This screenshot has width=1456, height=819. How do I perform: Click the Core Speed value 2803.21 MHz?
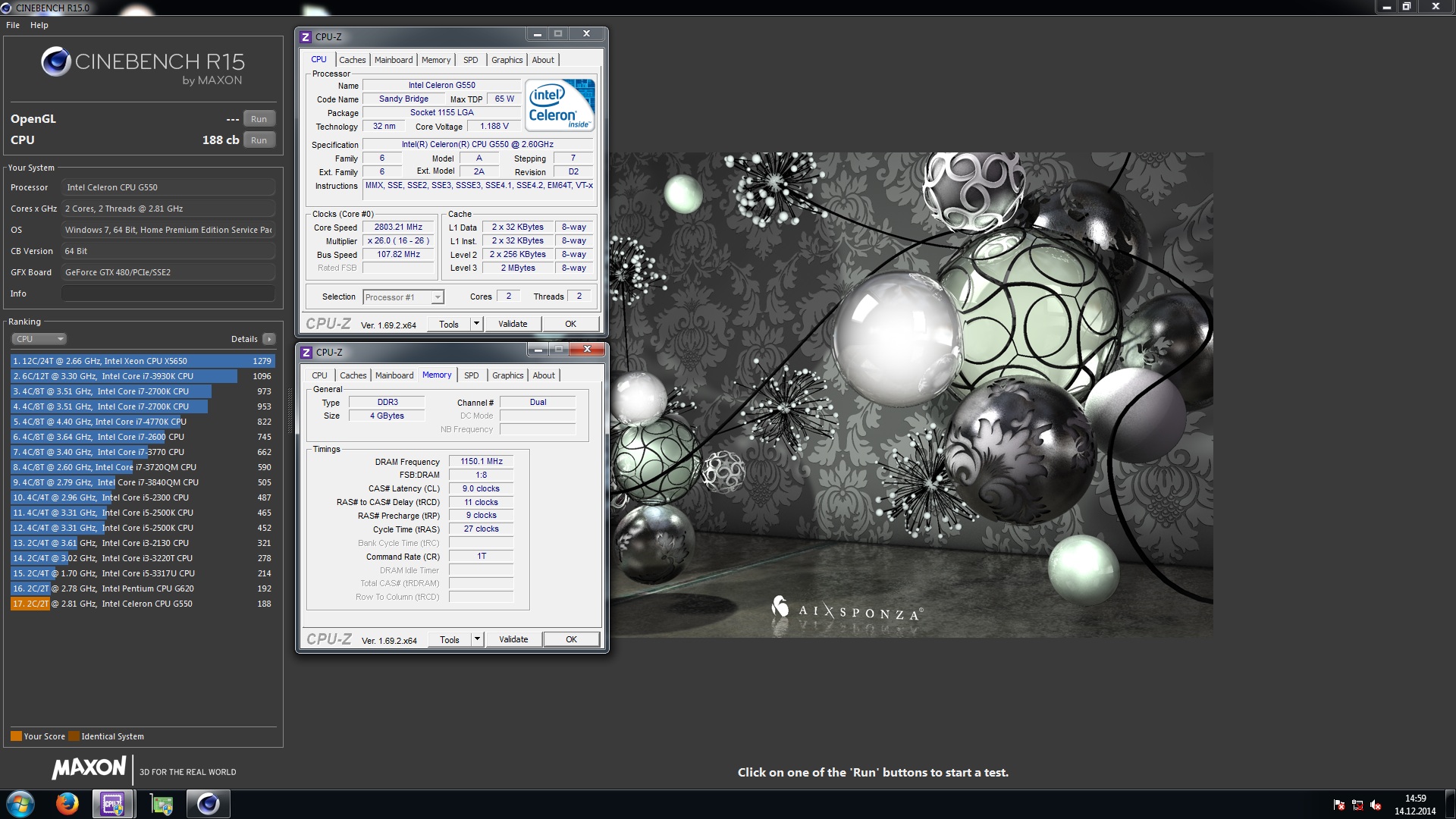click(x=398, y=227)
